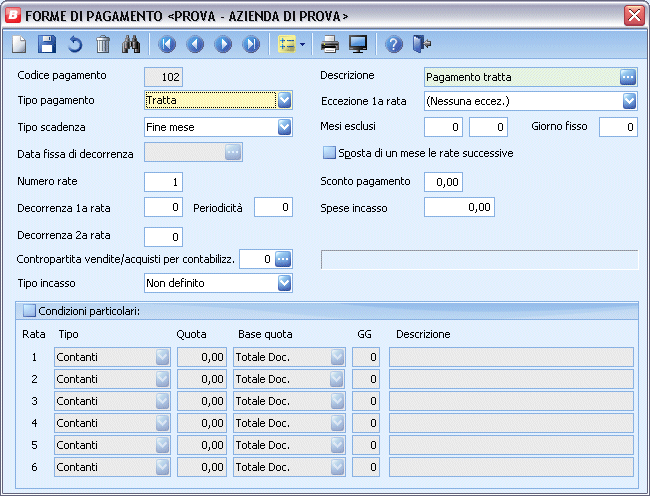
Task: Click the Giorno fisso field
Action: (618, 127)
